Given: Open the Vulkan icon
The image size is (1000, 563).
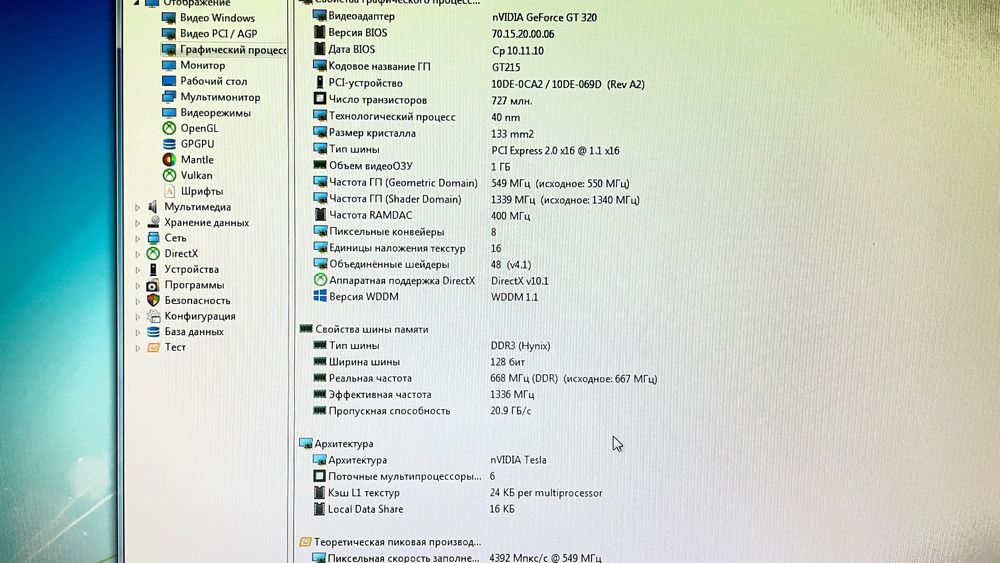Looking at the screenshot, I should pos(169,175).
